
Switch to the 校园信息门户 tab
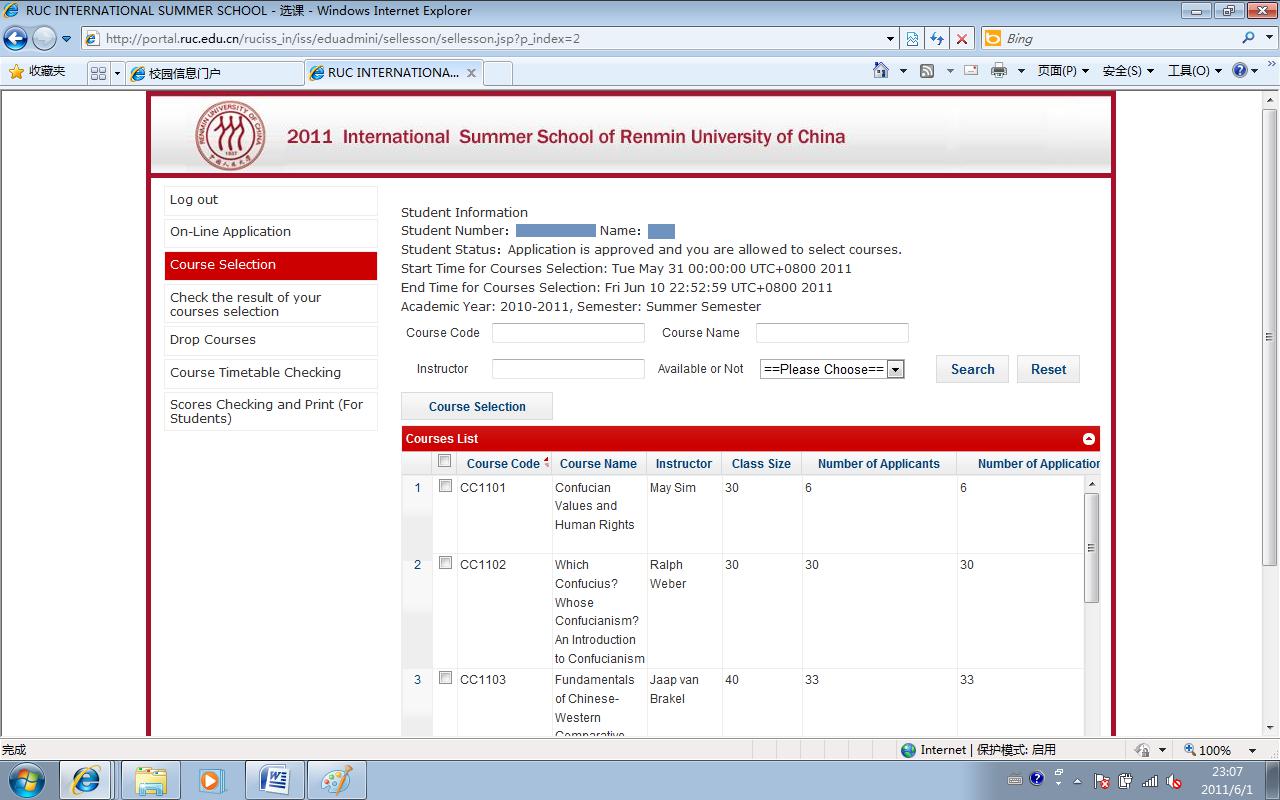(215, 73)
